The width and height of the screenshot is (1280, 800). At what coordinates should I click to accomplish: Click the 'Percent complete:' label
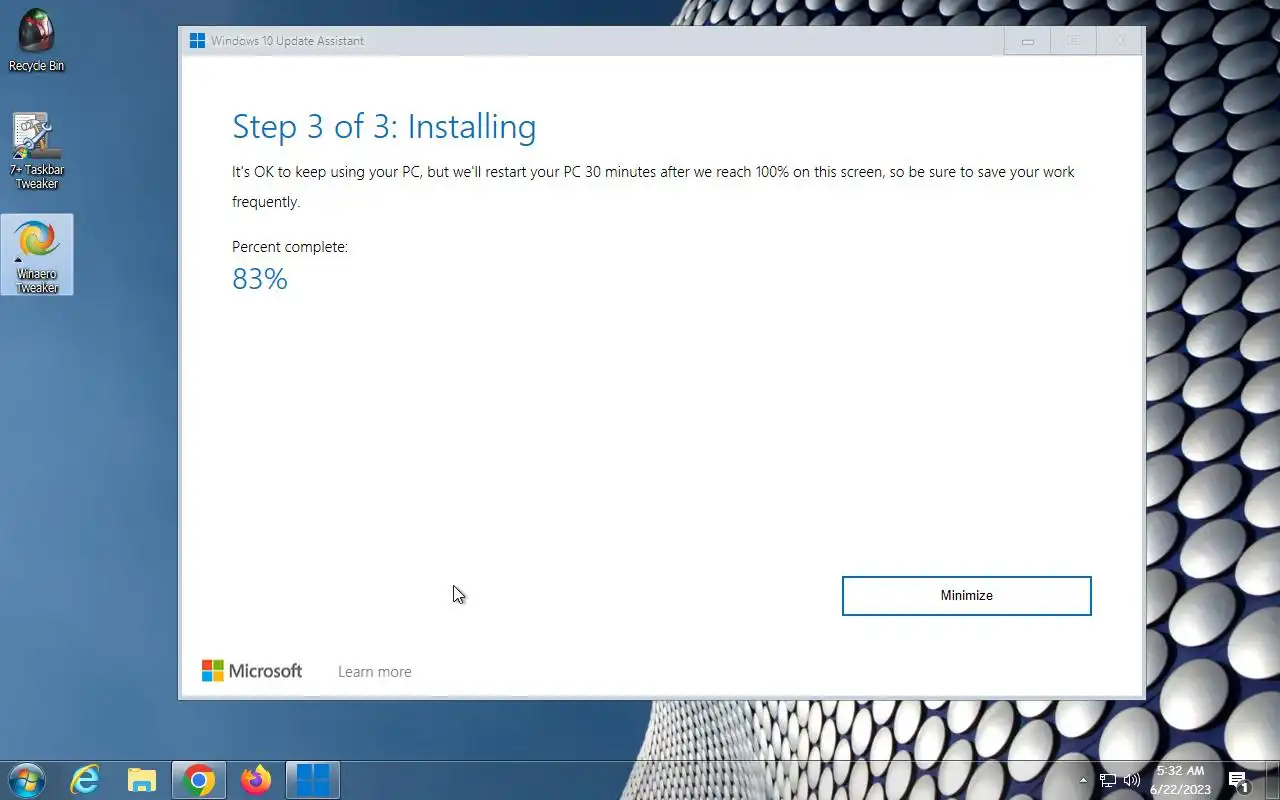pyautogui.click(x=290, y=247)
